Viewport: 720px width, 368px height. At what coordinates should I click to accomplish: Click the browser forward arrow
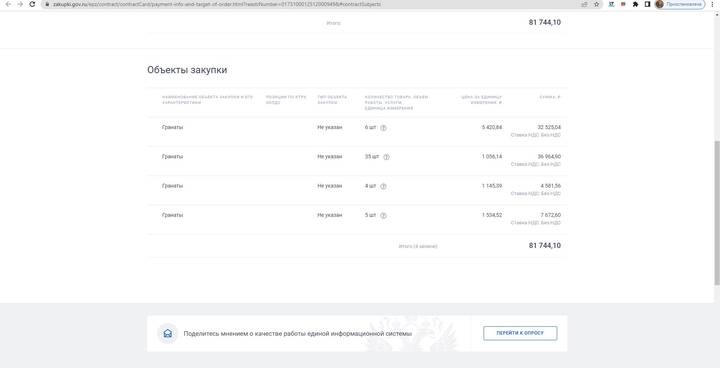(x=20, y=4)
